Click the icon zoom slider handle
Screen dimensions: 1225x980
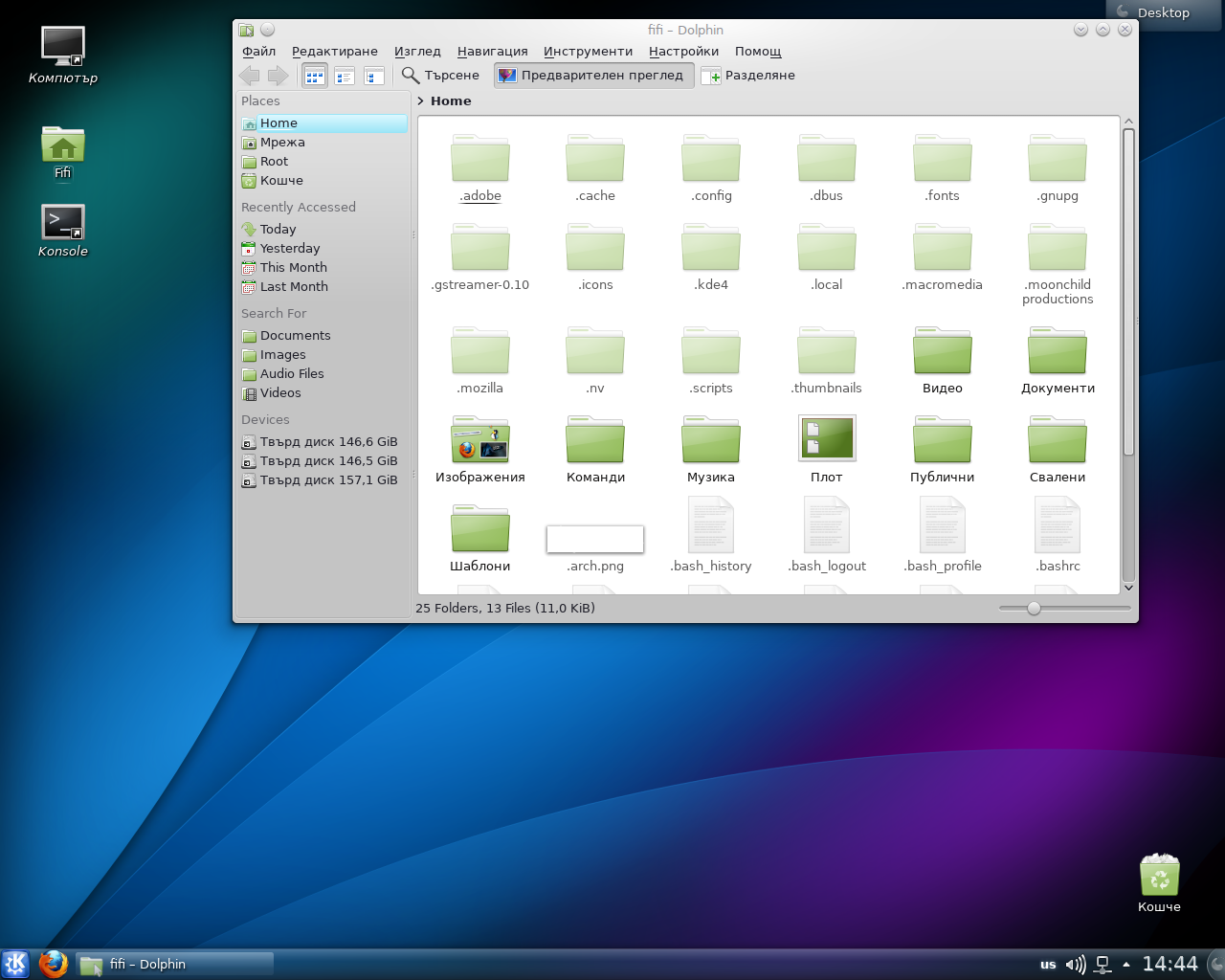click(x=1034, y=609)
